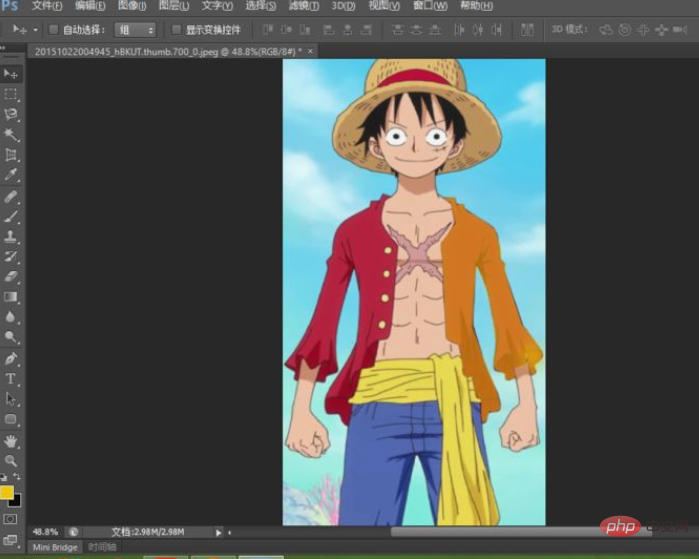Select the History Brush tool

(x=10, y=256)
